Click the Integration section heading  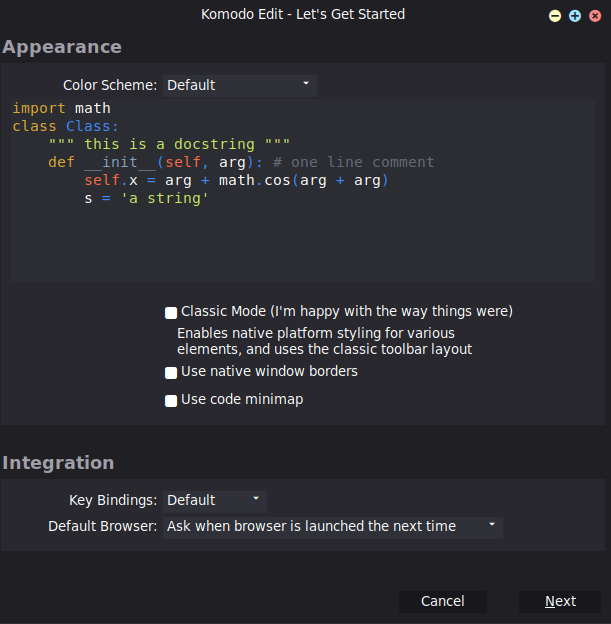click(x=58, y=463)
